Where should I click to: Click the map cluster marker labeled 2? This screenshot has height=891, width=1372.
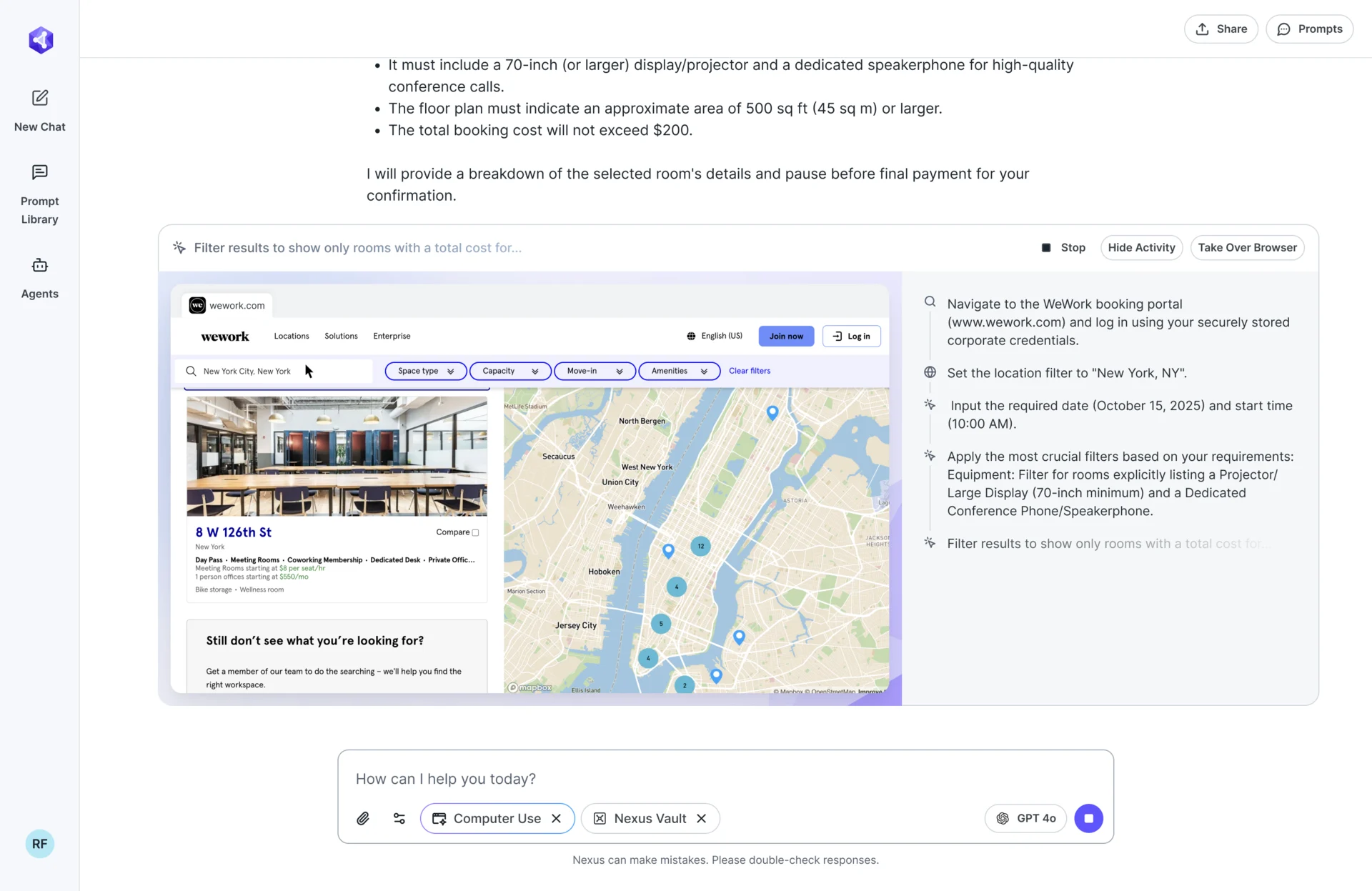pyautogui.click(x=685, y=685)
